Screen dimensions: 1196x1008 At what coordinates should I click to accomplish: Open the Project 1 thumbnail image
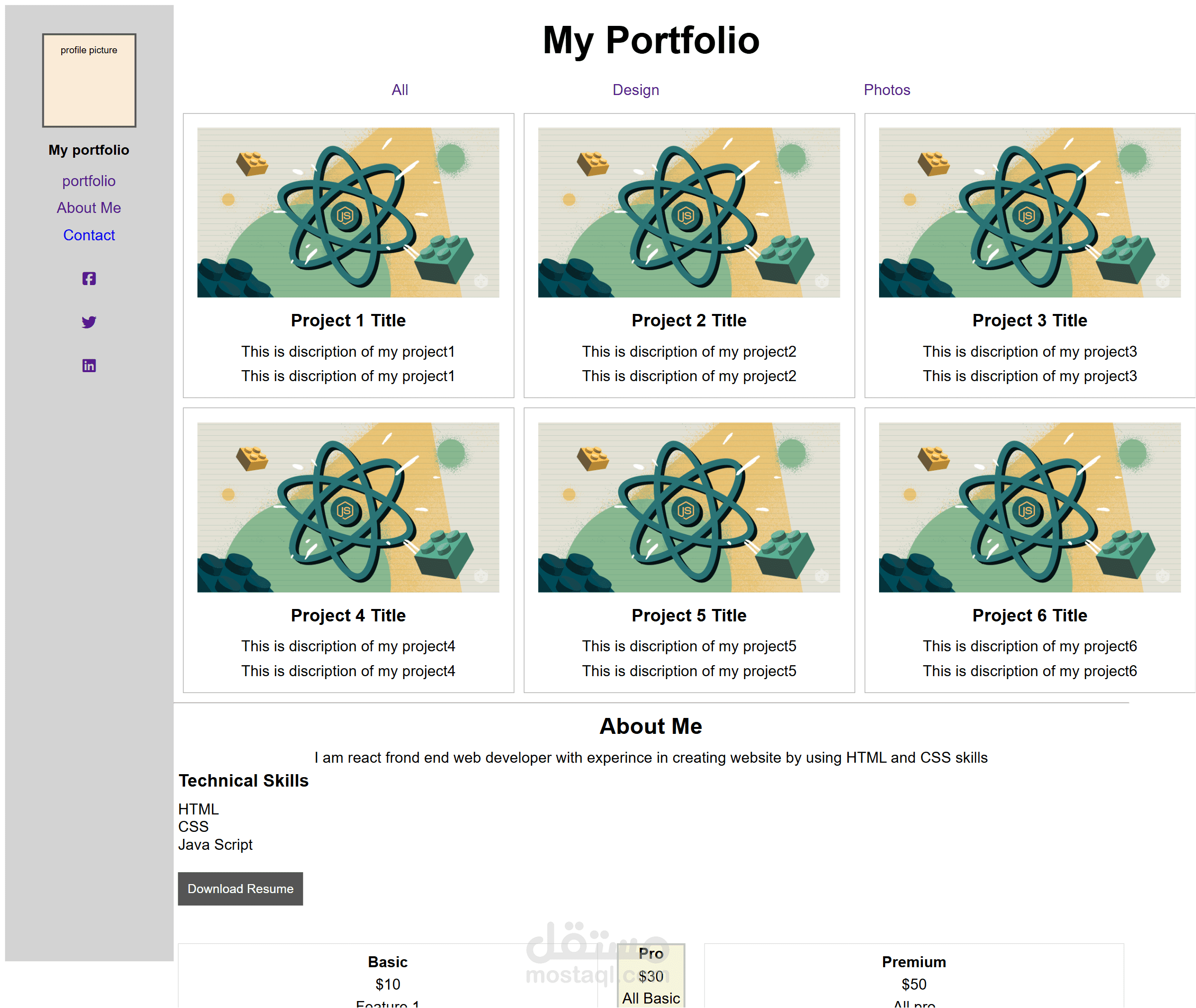click(348, 212)
